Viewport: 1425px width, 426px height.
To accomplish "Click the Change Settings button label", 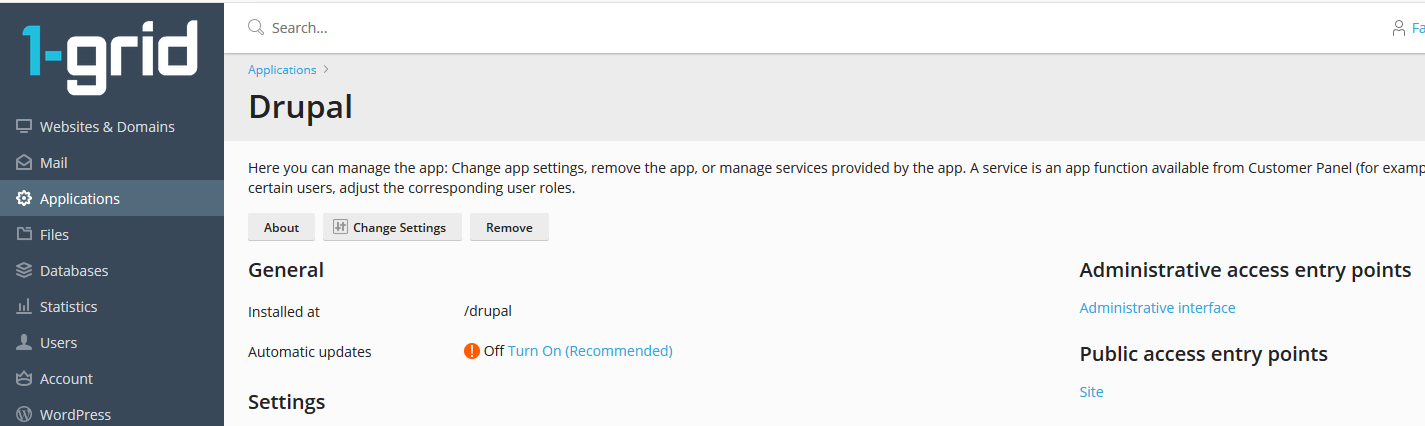I will pos(399,227).
